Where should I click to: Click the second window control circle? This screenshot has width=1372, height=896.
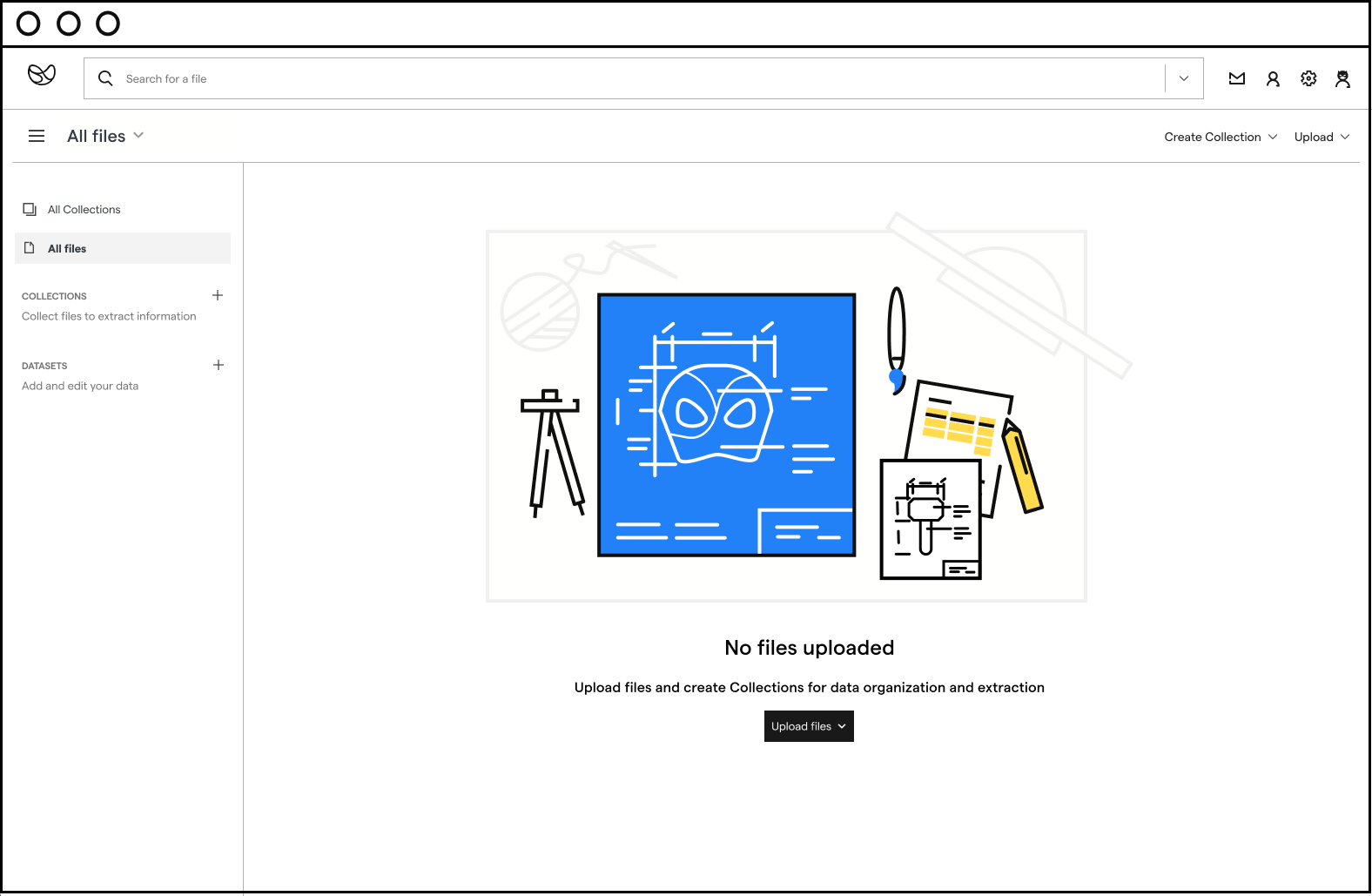(69, 24)
